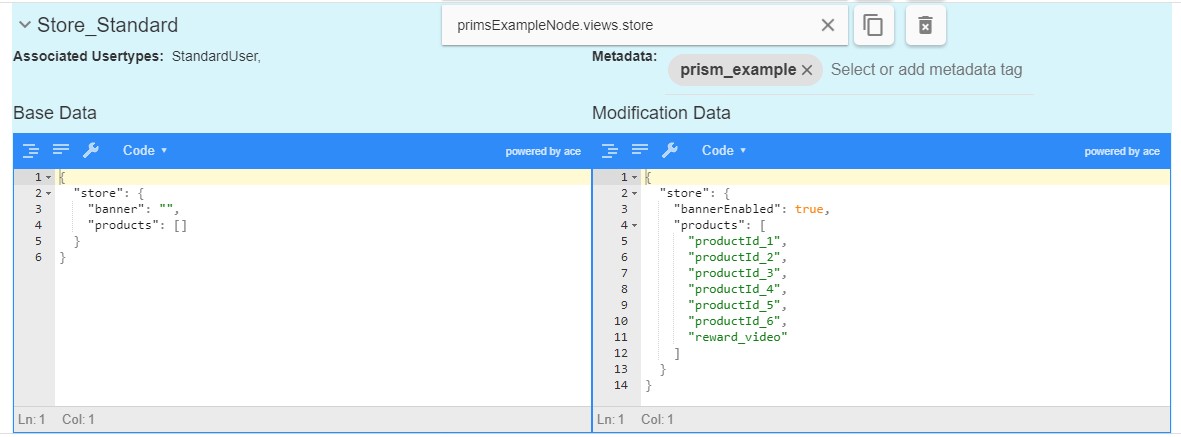The width and height of the screenshot is (1181, 437).
Task: Click line number 14 in Modification Data
Action: [x=621, y=386]
